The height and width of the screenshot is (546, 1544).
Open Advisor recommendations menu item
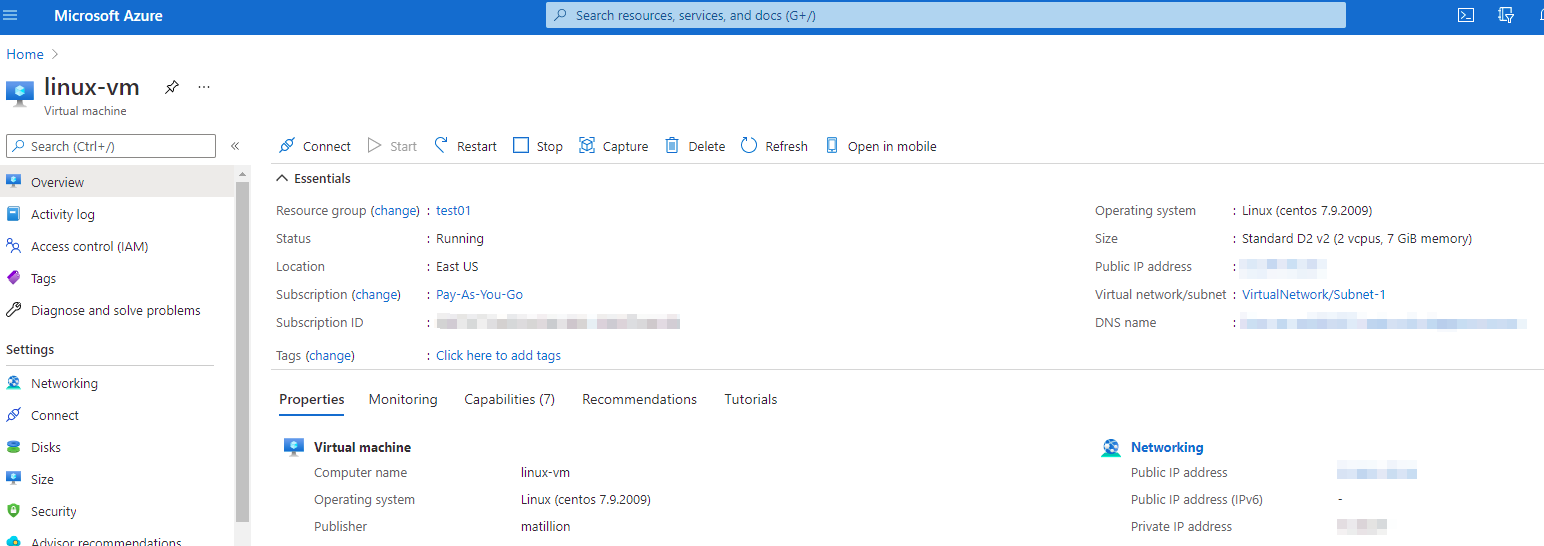pos(117,539)
